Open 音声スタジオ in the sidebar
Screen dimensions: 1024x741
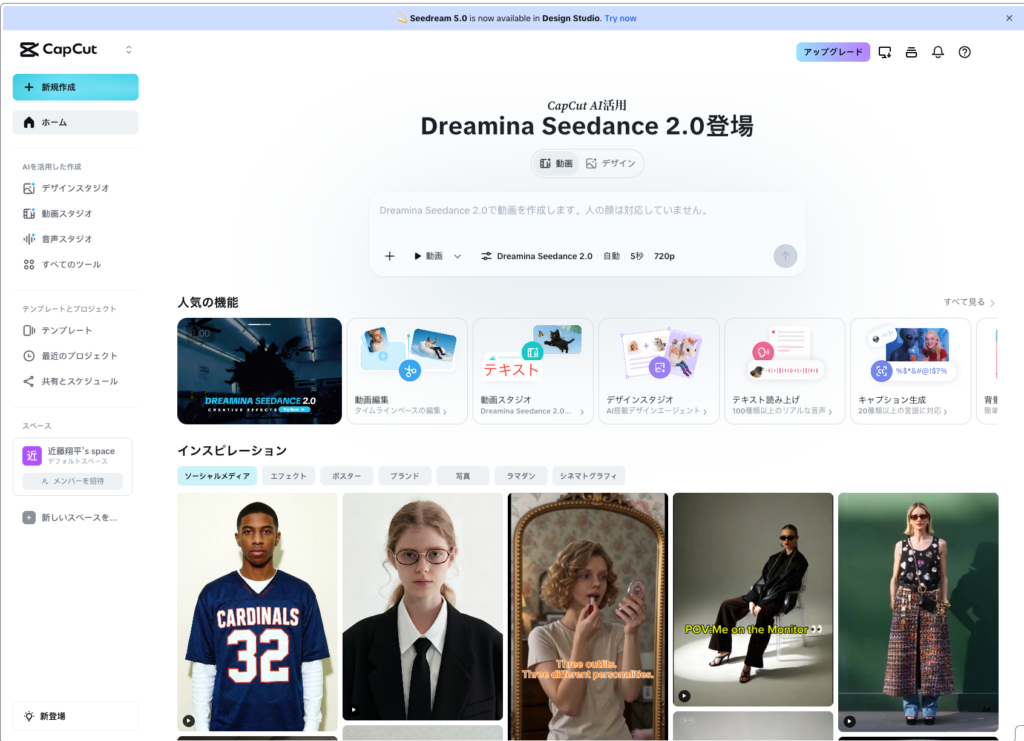[x=66, y=239]
